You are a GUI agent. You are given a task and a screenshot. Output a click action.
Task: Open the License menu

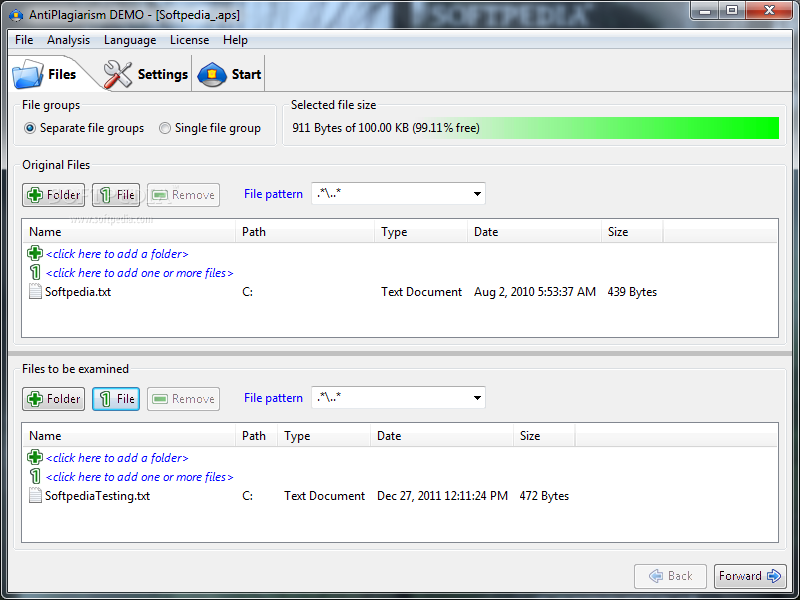tap(189, 40)
